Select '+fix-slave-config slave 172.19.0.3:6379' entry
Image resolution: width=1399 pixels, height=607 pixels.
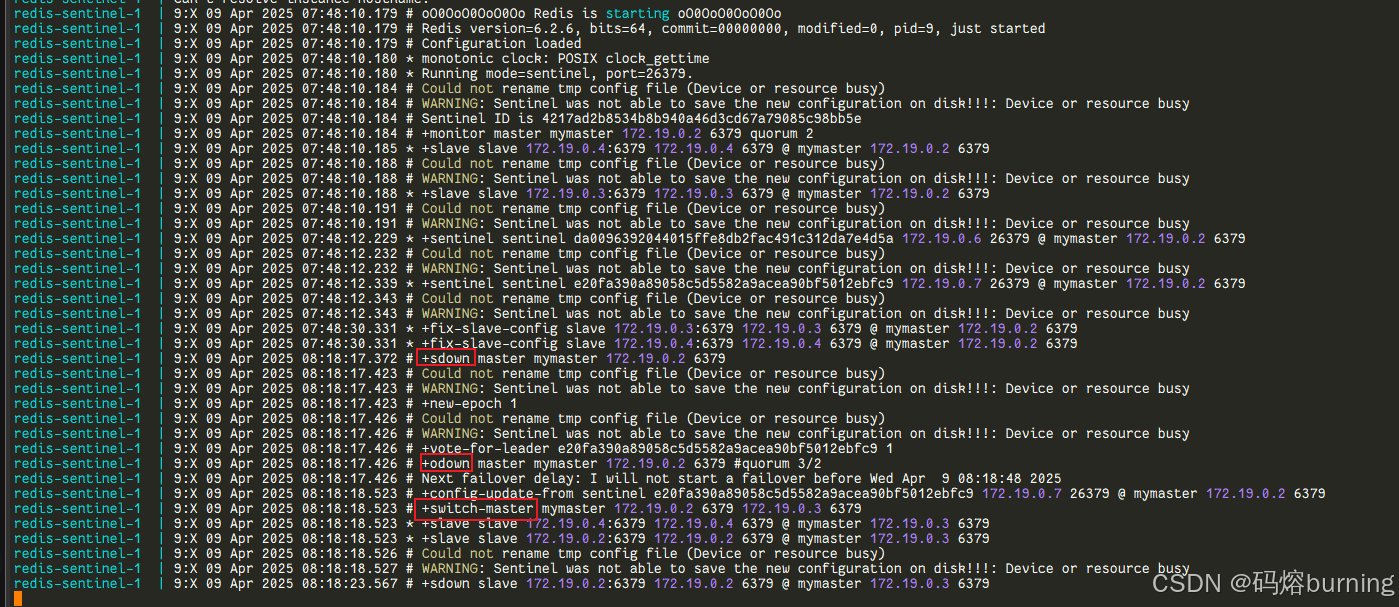click(749, 329)
